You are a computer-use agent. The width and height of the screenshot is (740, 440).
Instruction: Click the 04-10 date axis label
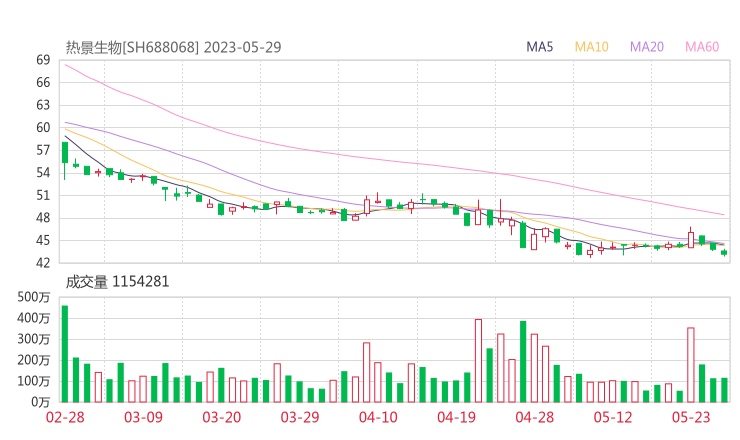point(378,417)
